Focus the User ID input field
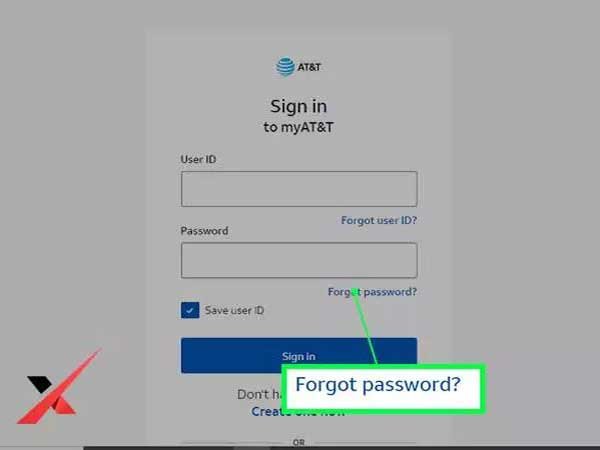 tap(299, 189)
